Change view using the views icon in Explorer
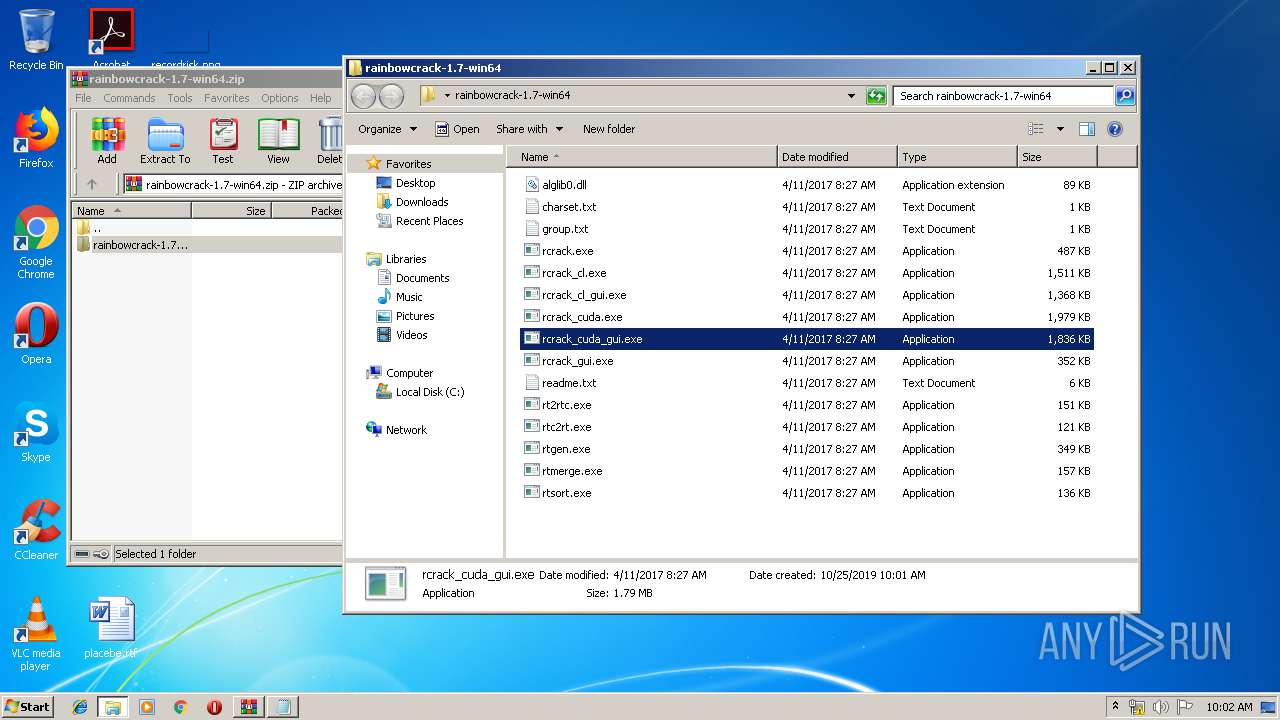 click(1036, 129)
